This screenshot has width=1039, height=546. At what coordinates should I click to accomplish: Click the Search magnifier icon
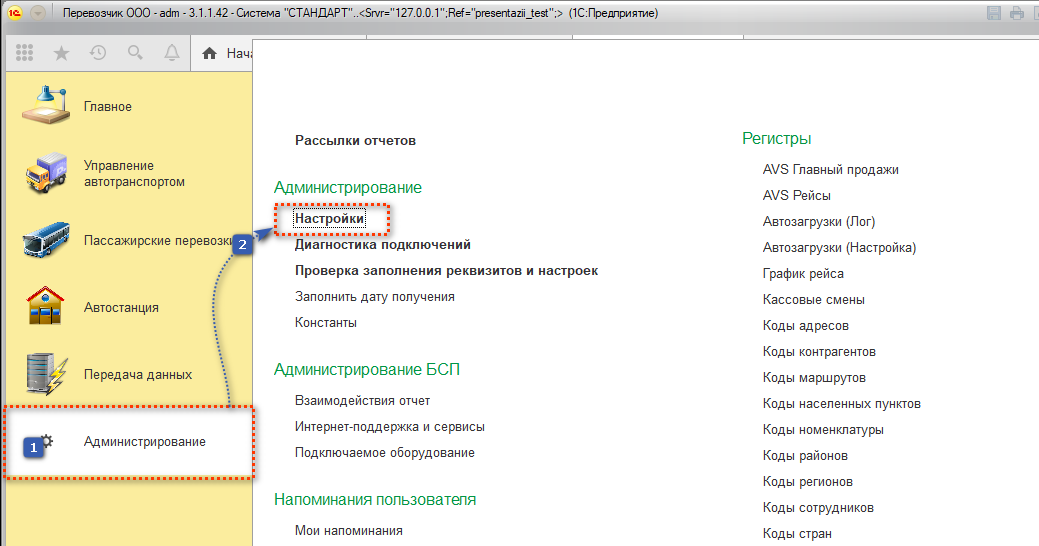tap(135, 53)
